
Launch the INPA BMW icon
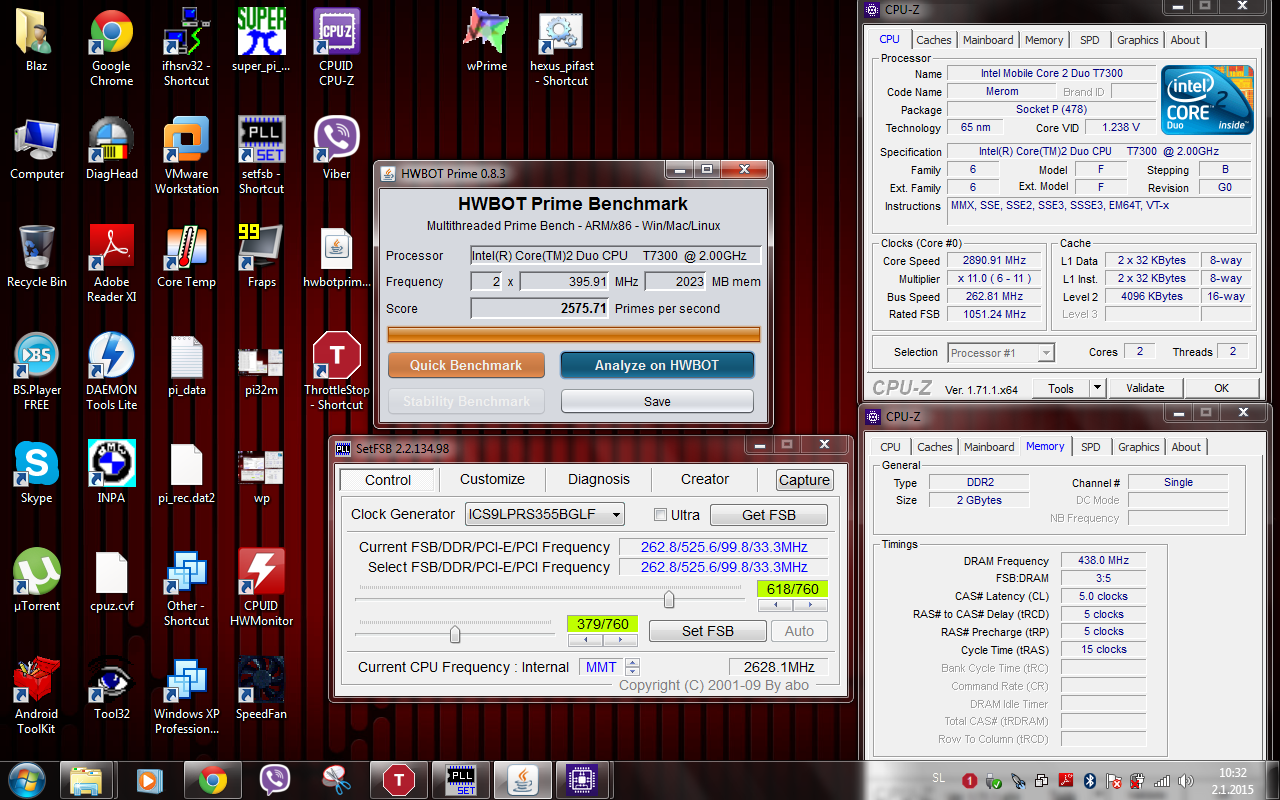click(111, 472)
